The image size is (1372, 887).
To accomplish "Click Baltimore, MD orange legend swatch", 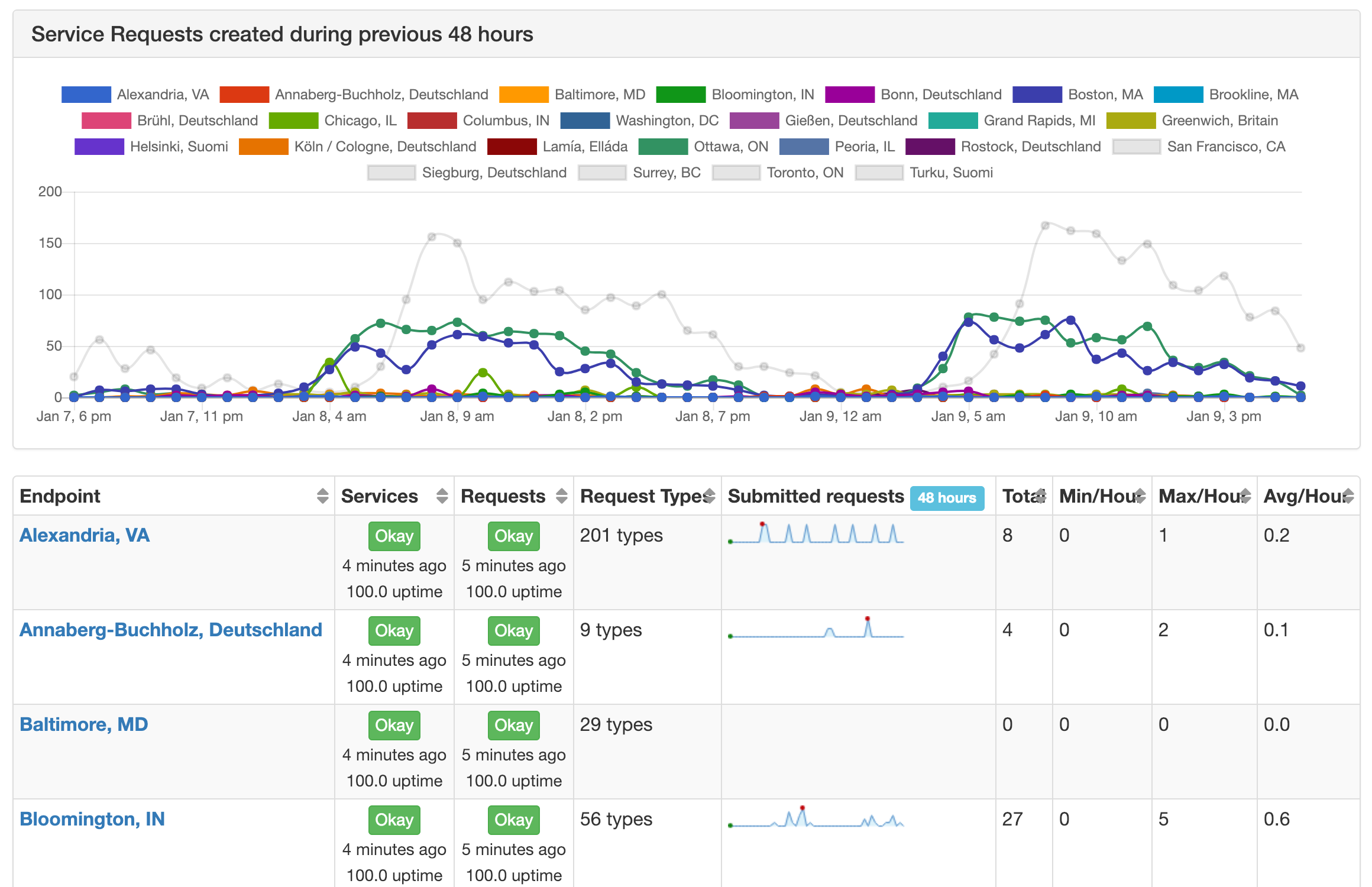I will pyautogui.click(x=523, y=95).
